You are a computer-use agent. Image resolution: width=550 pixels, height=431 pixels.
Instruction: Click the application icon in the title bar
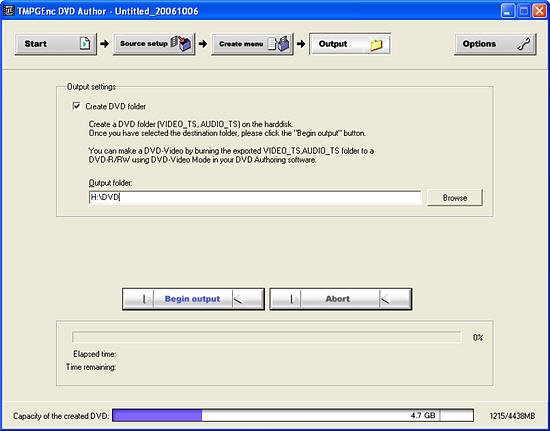tap(9, 11)
